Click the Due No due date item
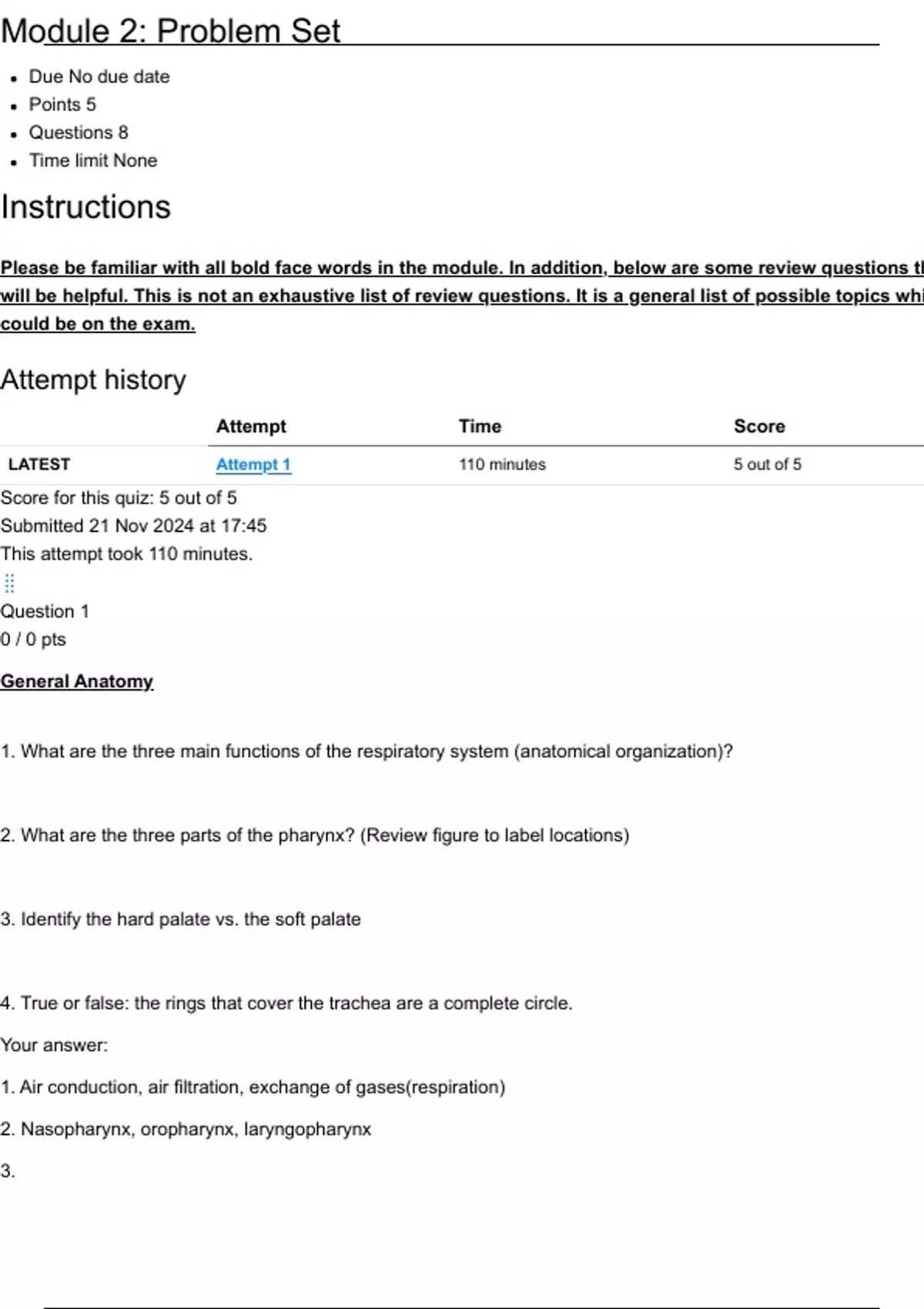Viewport: 924px width, 1309px height. [x=99, y=77]
